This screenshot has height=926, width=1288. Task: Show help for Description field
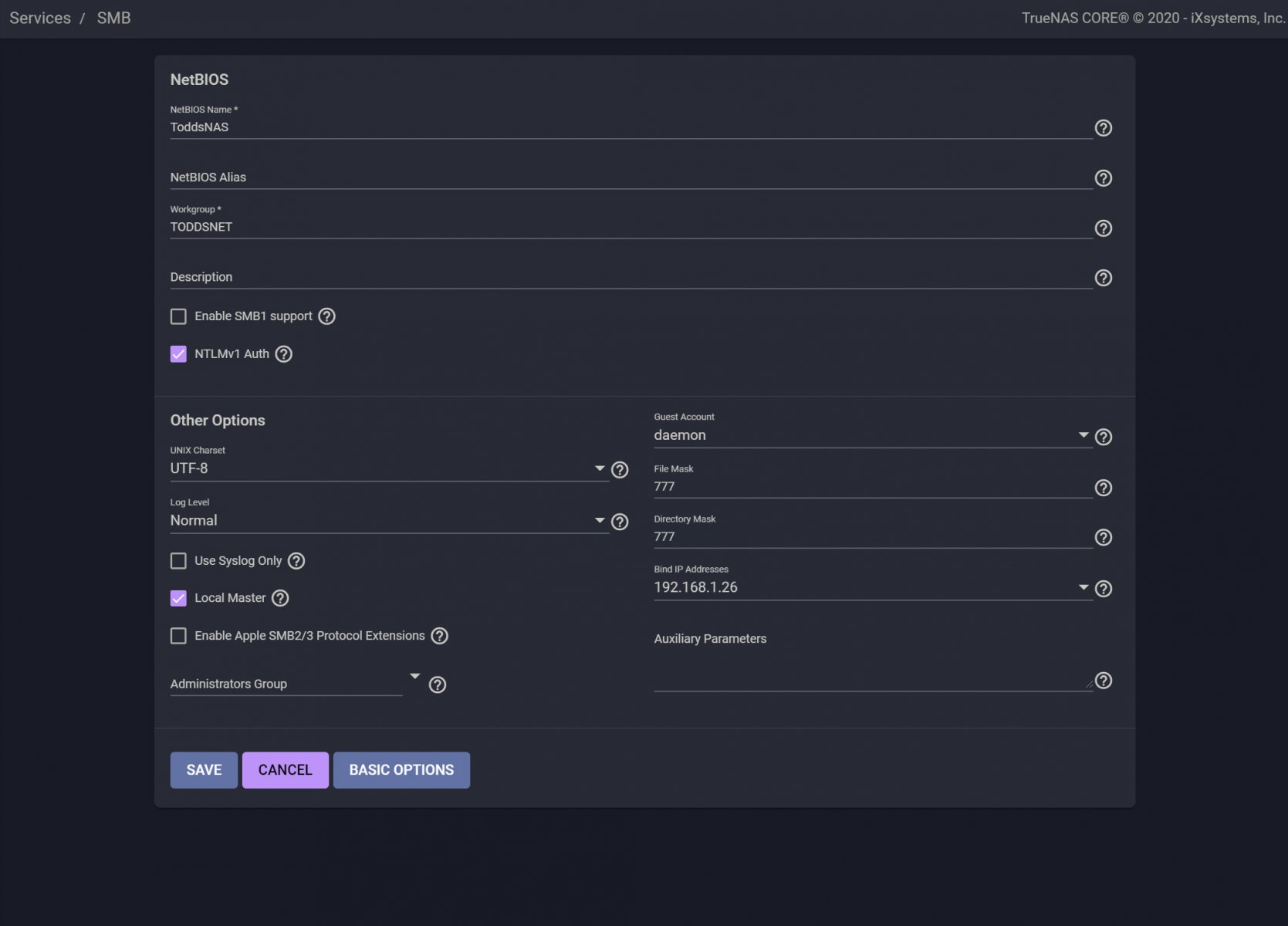point(1104,278)
